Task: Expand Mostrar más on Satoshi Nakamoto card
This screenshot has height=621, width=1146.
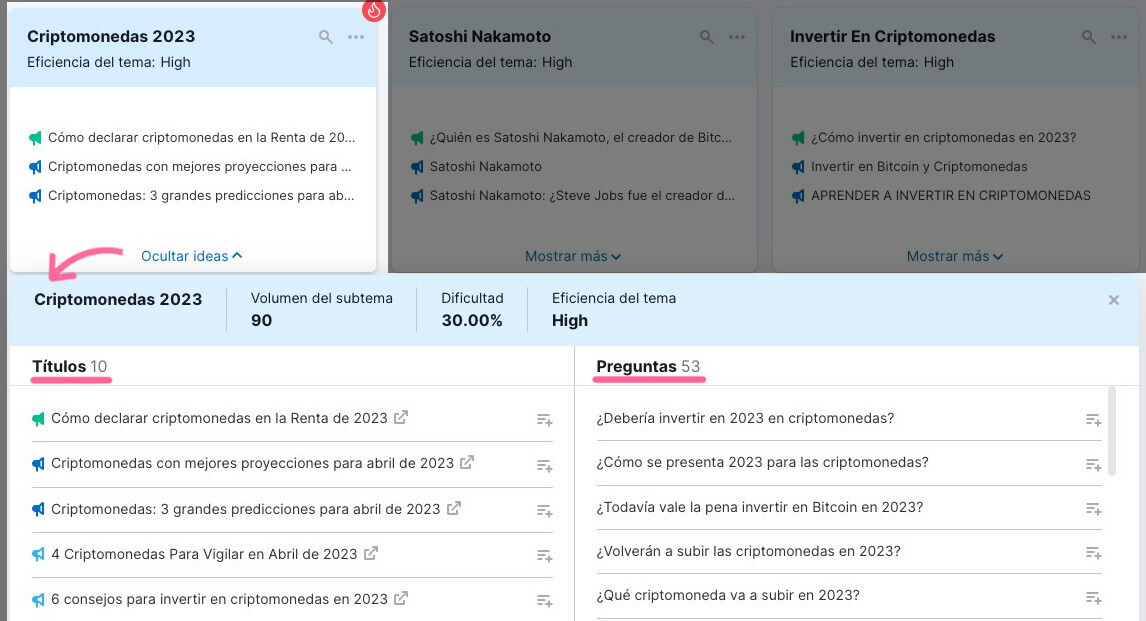Action: coord(573,256)
